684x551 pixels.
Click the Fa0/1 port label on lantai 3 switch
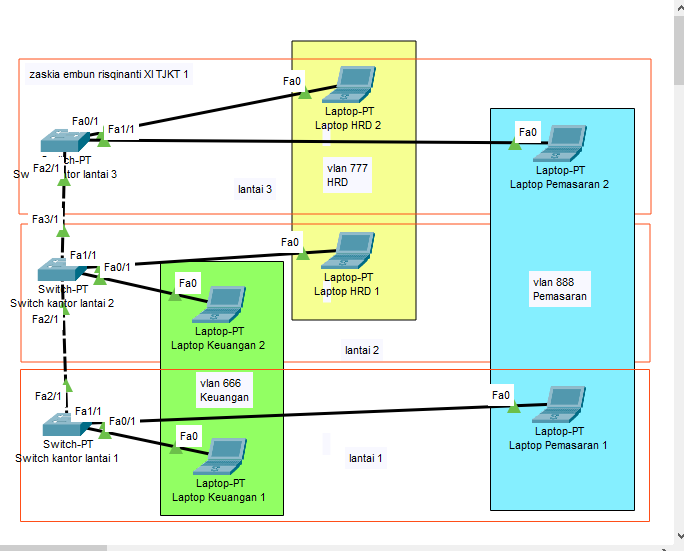[x=85, y=121]
